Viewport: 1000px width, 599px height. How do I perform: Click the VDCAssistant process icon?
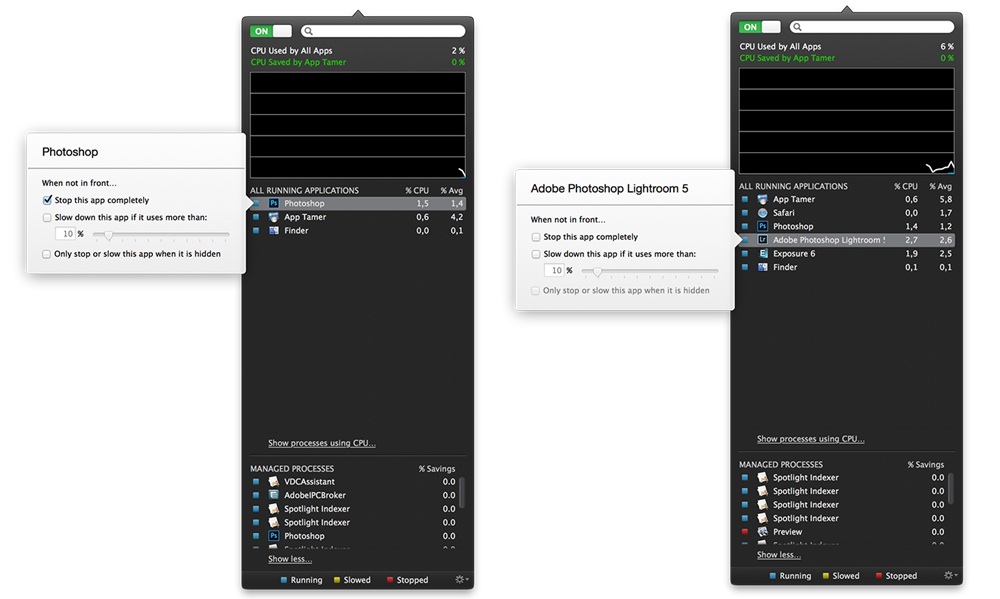point(273,482)
